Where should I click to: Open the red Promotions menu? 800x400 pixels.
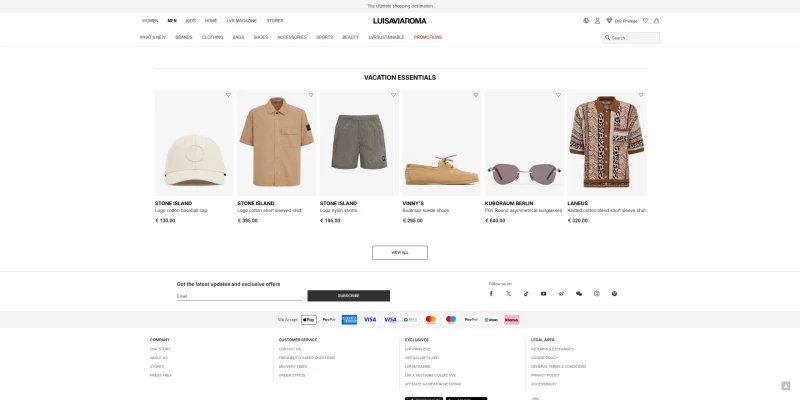pyautogui.click(x=428, y=37)
